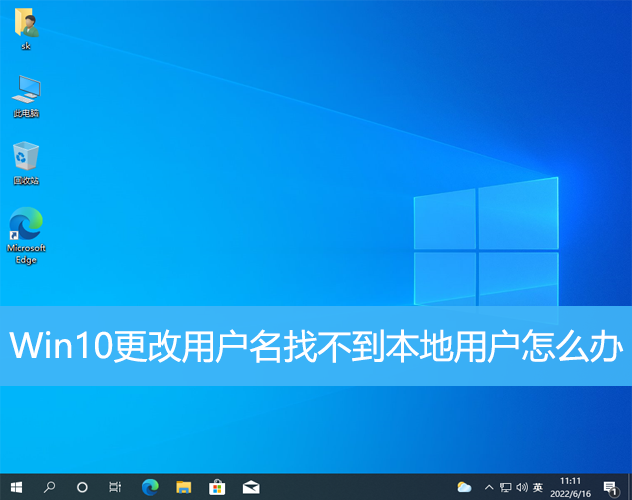
Task: Select the sk user folder icon
Action: pyautogui.click(x=26, y=26)
